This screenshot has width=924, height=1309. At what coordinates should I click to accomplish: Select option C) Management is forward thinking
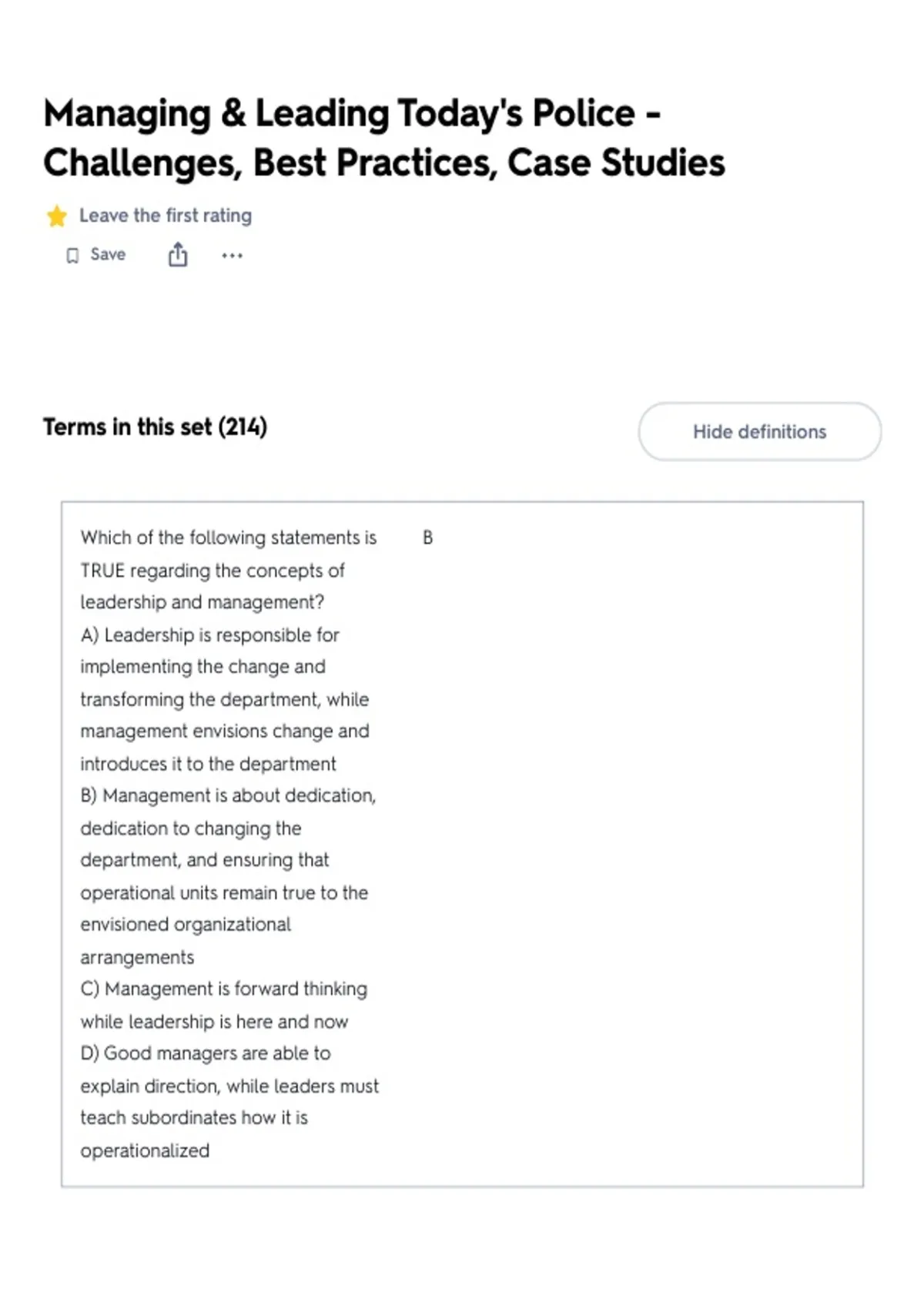tap(224, 989)
